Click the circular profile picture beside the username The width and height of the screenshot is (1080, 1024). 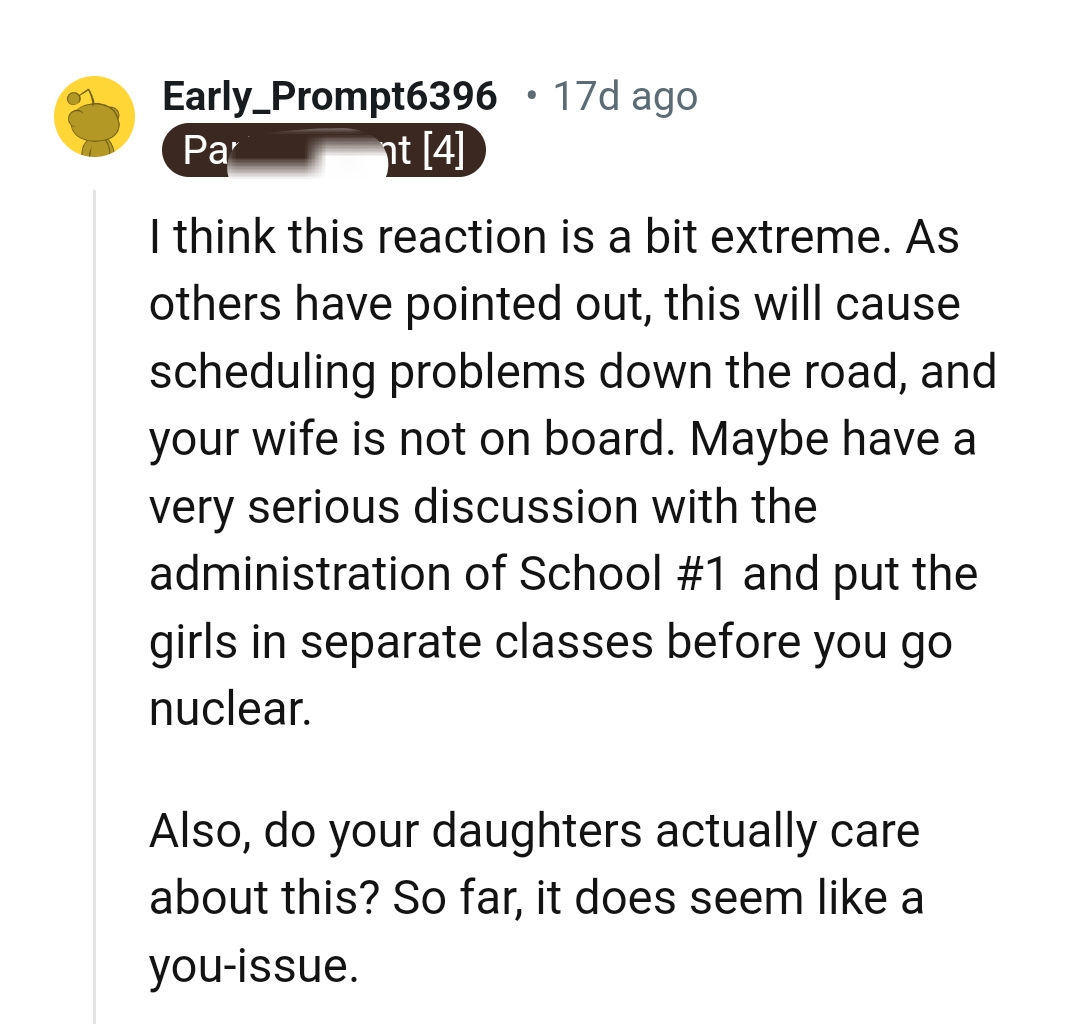(x=94, y=116)
